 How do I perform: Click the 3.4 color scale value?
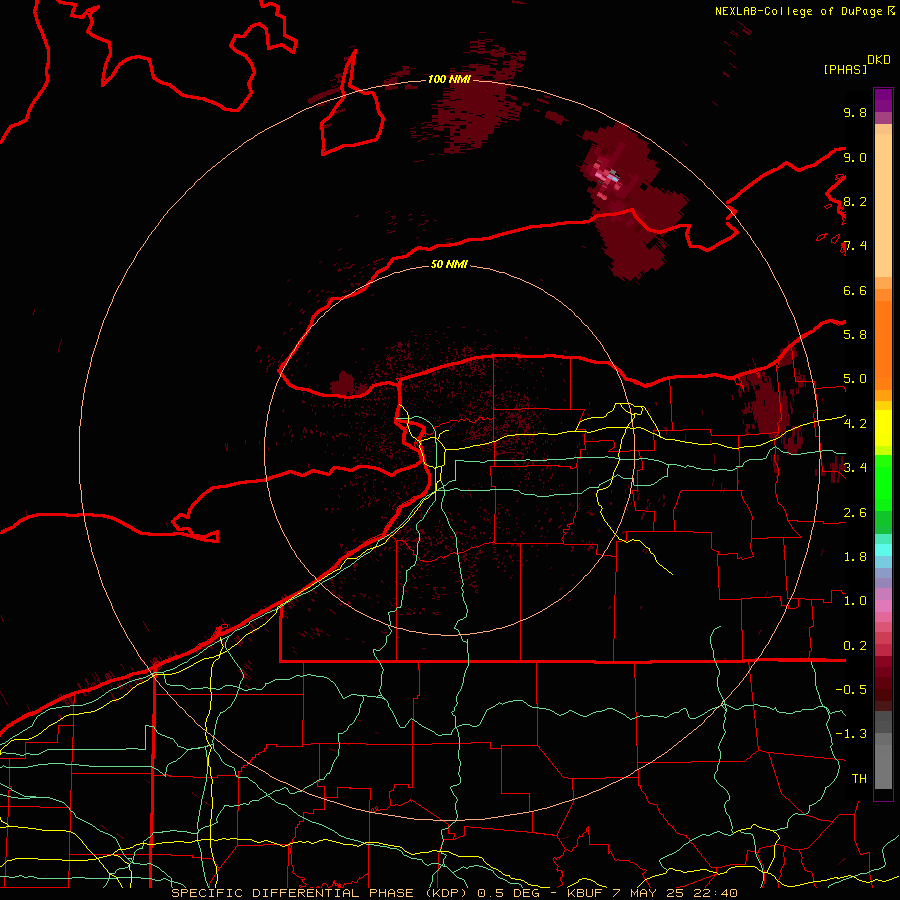(855, 467)
